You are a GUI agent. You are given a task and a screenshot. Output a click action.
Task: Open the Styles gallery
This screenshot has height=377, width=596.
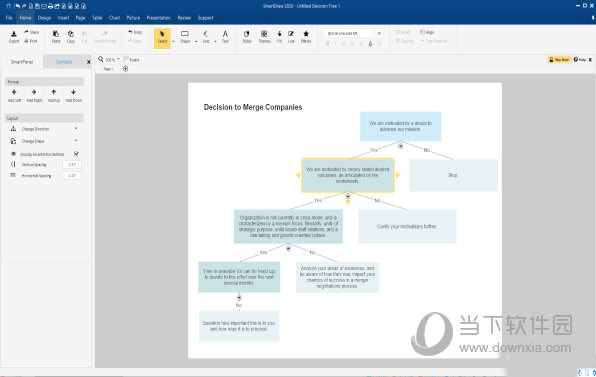tap(247, 36)
